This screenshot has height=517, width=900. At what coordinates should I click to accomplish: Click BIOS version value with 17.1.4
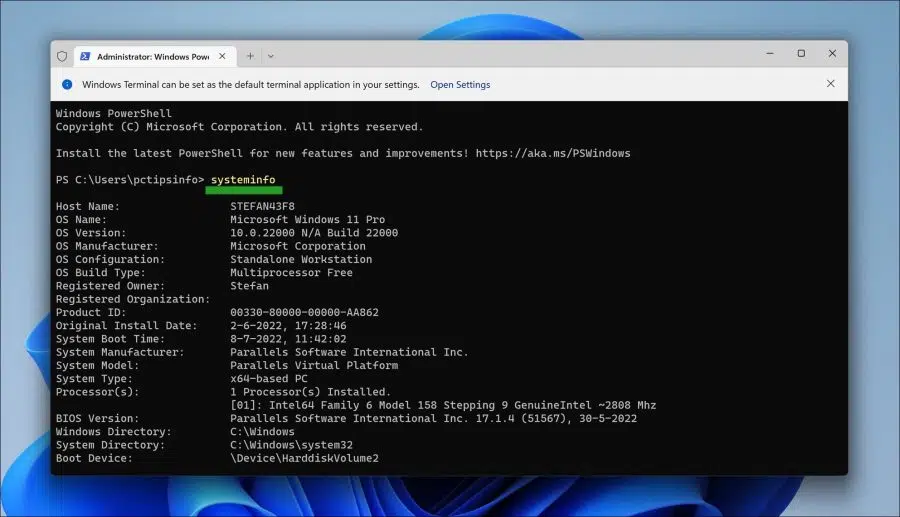click(433, 418)
